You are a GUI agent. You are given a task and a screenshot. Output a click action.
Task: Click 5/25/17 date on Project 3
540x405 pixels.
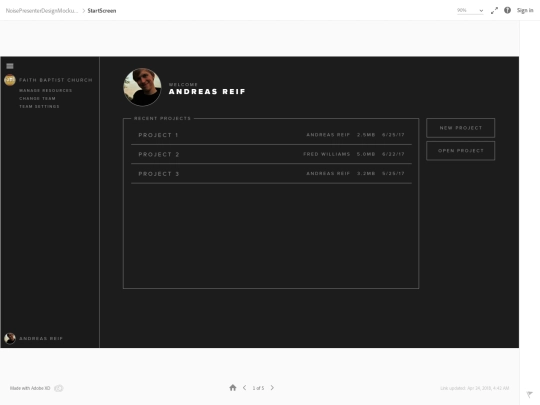coord(393,174)
